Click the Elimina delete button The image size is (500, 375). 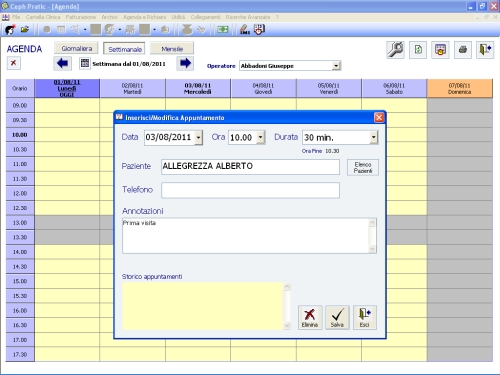coord(310,317)
